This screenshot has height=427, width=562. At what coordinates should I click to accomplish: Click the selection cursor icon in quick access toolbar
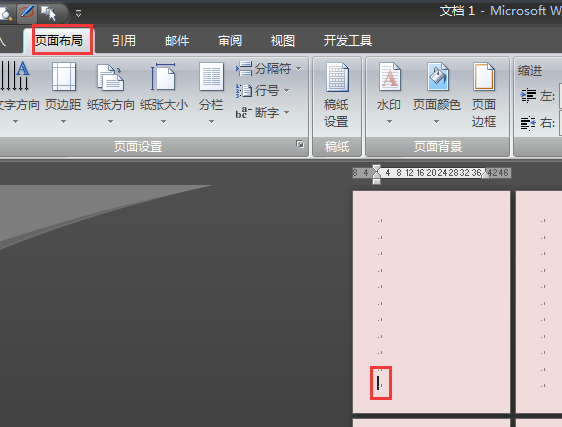pyautogui.click(x=48, y=14)
